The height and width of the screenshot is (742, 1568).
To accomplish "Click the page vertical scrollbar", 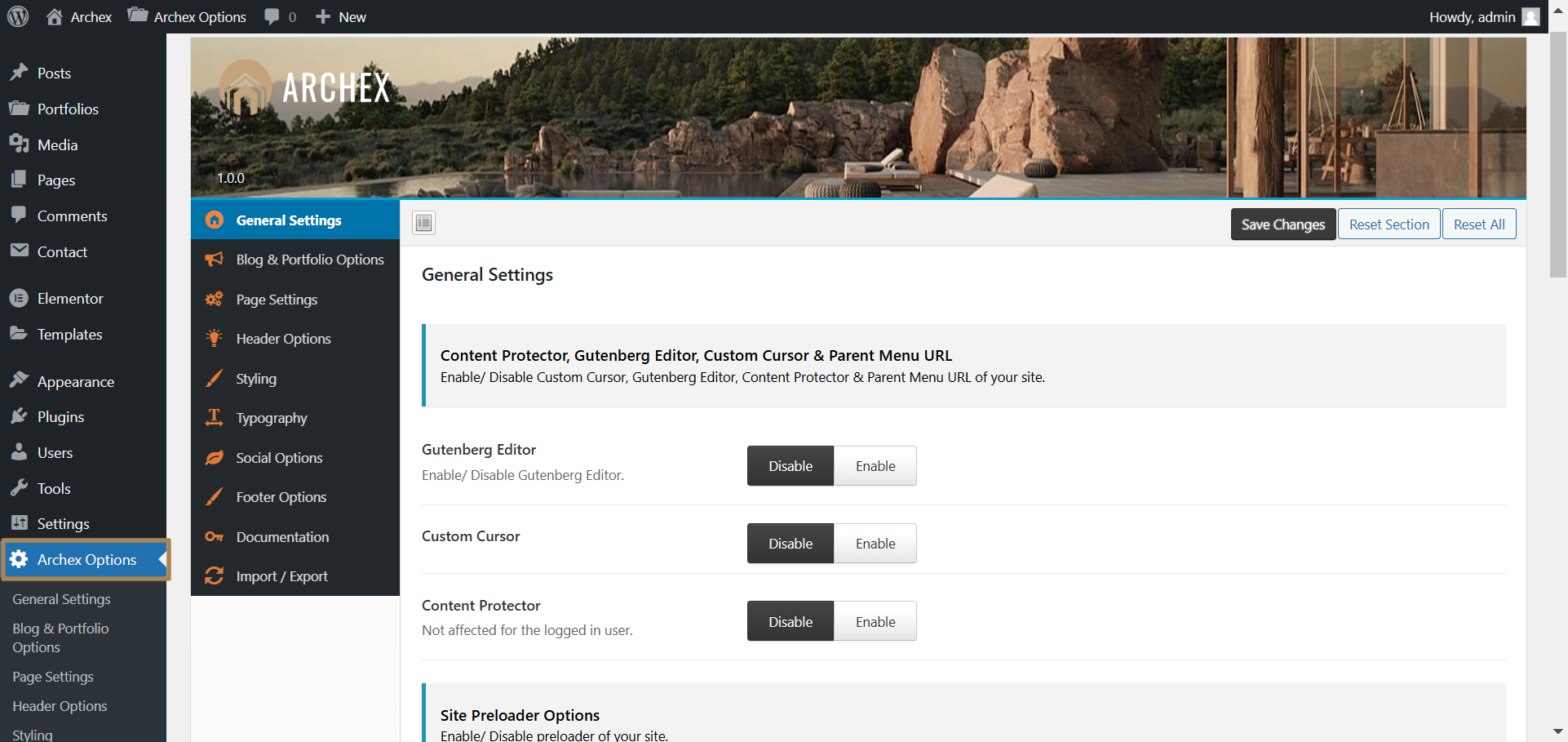I will click(1558, 155).
